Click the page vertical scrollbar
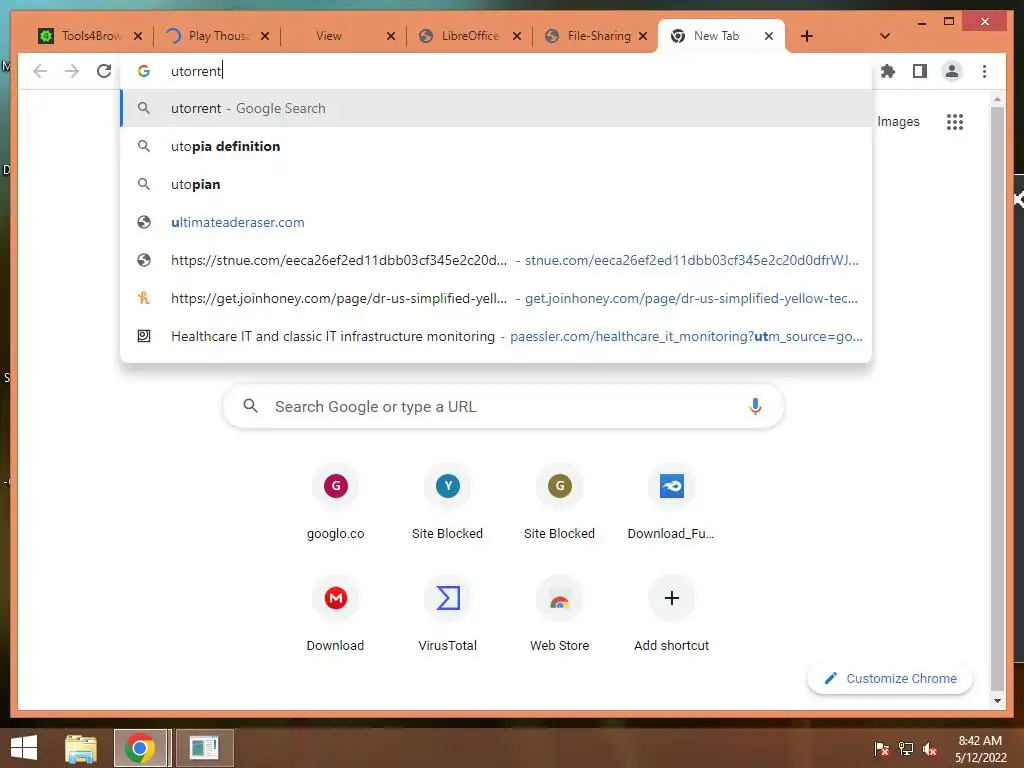The image size is (1024, 768). pyautogui.click(x=997, y=398)
